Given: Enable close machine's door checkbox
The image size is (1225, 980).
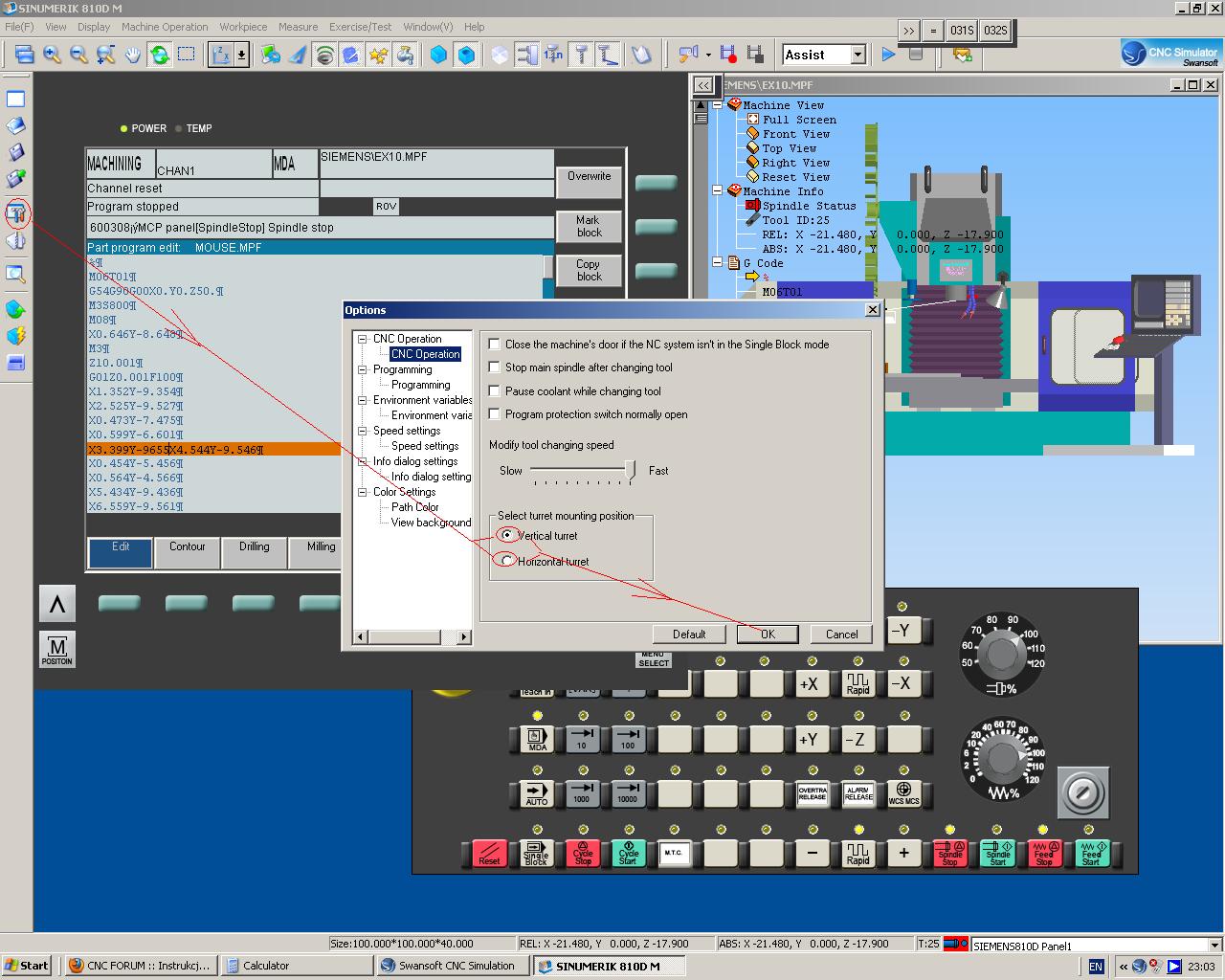Looking at the screenshot, I should [495, 345].
